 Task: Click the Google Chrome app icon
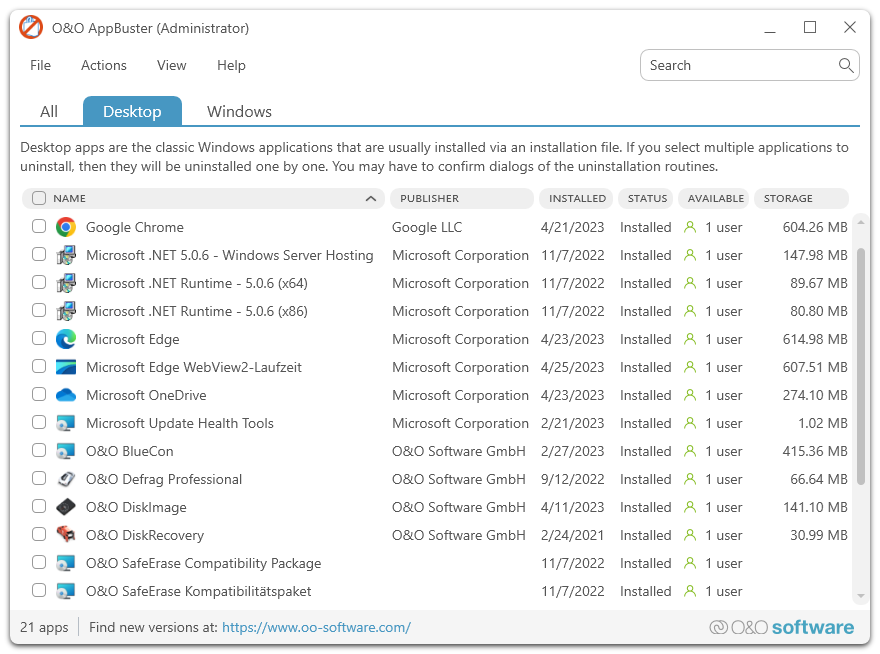coord(66,227)
